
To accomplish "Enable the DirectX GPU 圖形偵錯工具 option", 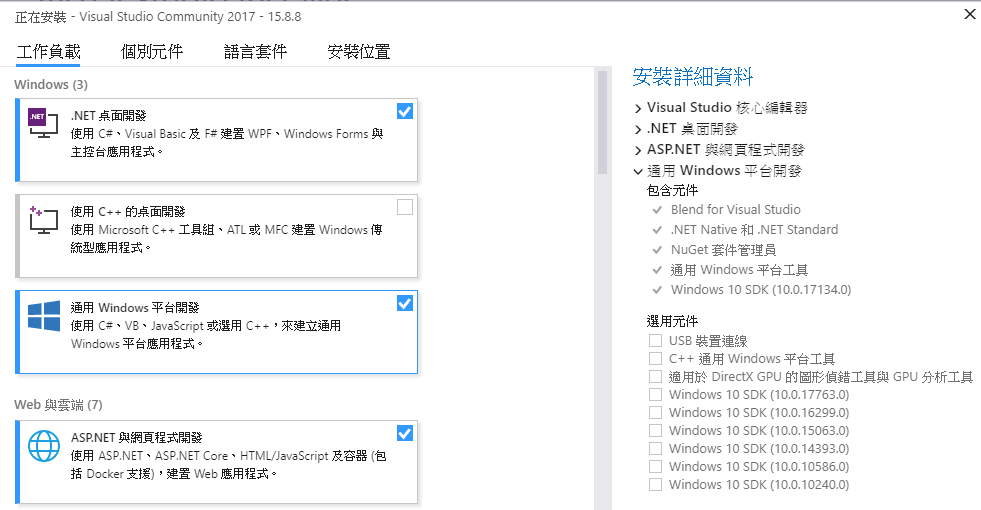I will click(655, 377).
